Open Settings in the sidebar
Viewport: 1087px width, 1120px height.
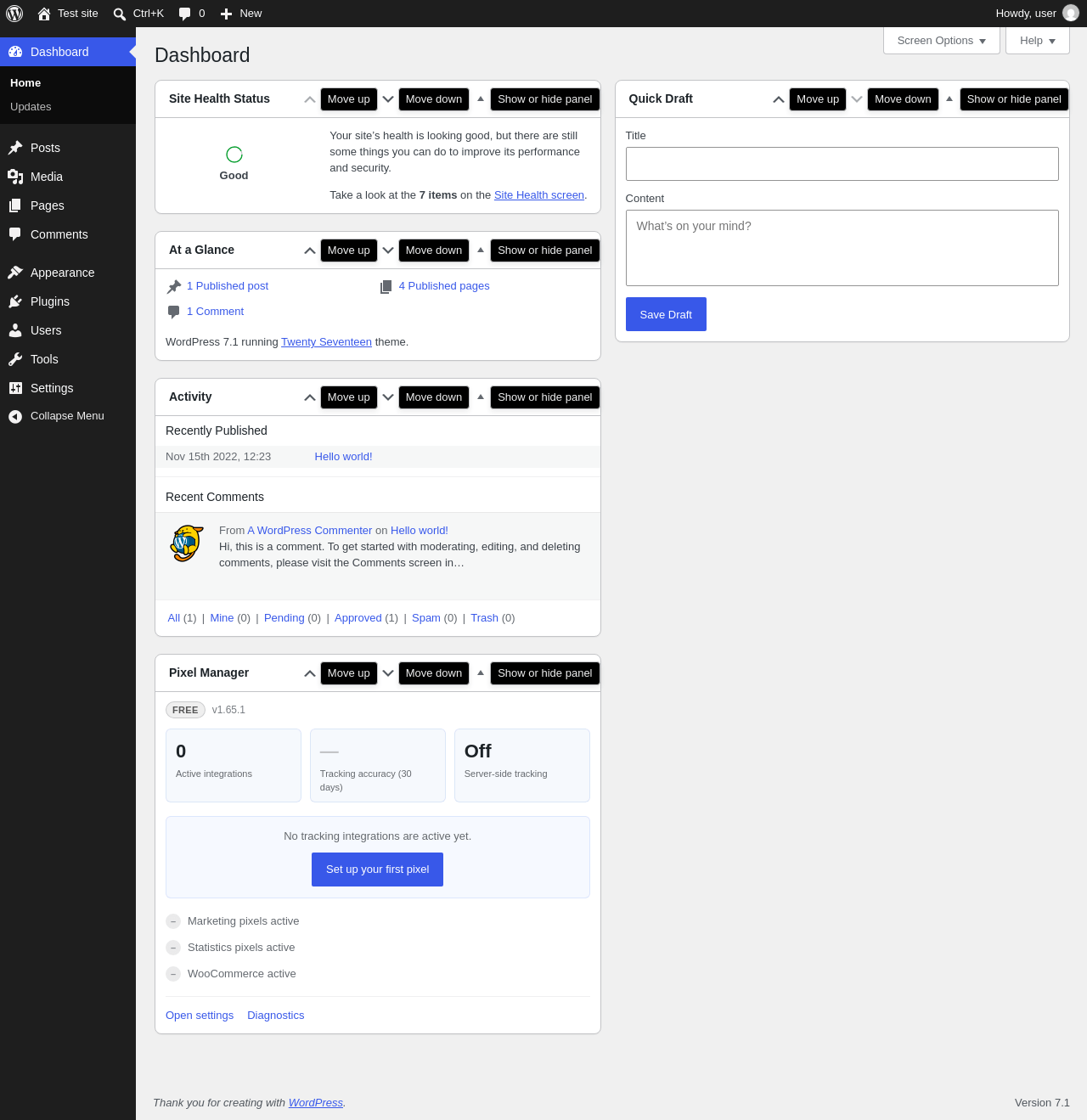point(68,388)
